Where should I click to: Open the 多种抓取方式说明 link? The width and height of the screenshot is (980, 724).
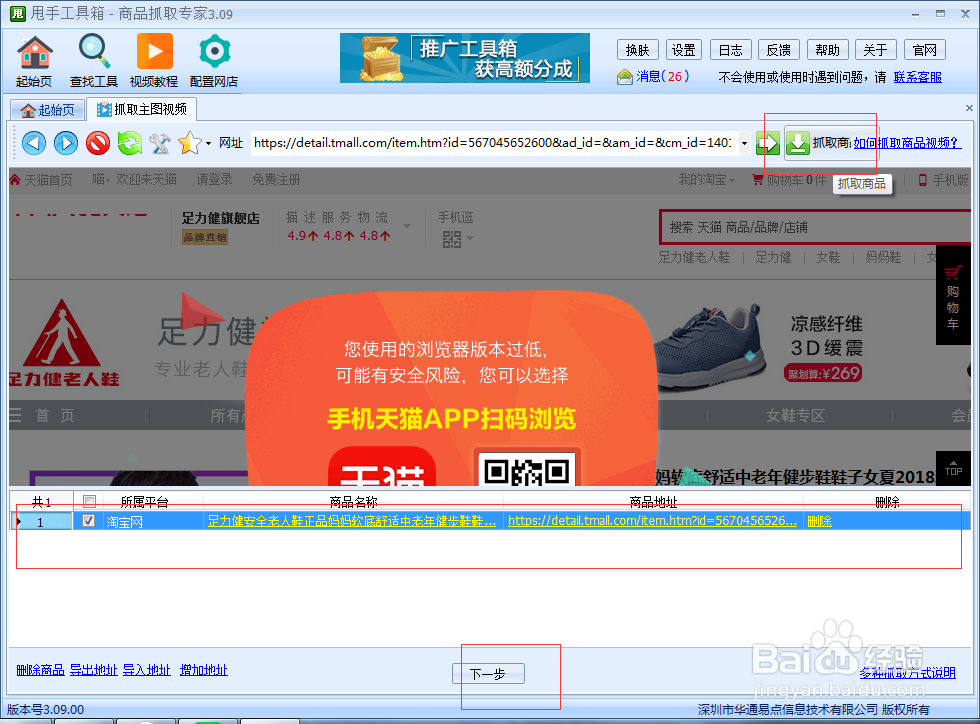tap(908, 673)
